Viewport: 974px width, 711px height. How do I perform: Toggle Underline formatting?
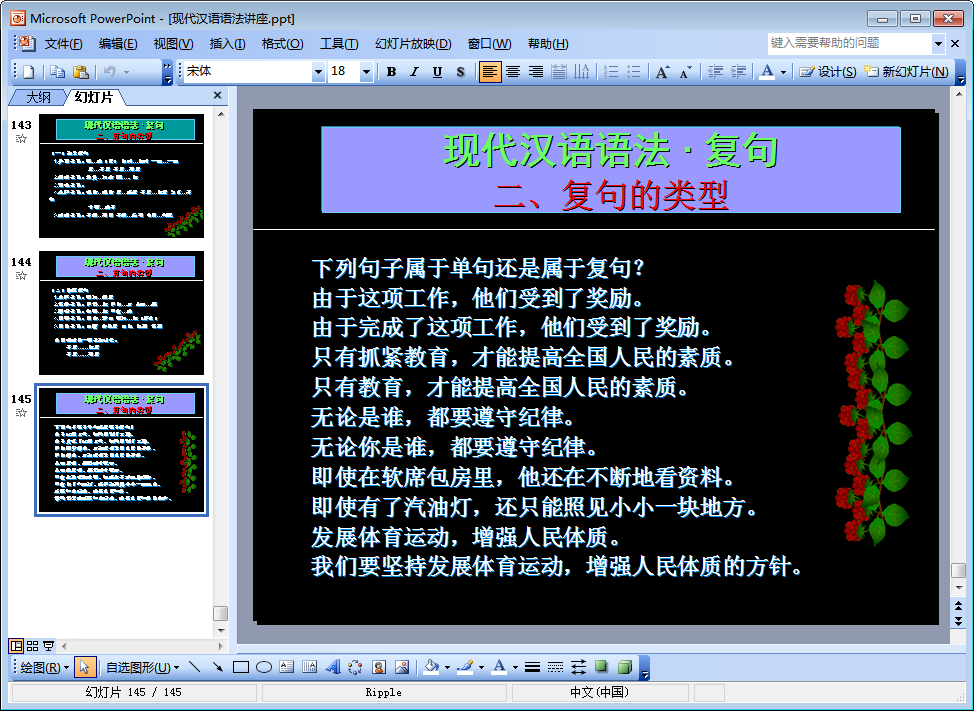pyautogui.click(x=437, y=72)
